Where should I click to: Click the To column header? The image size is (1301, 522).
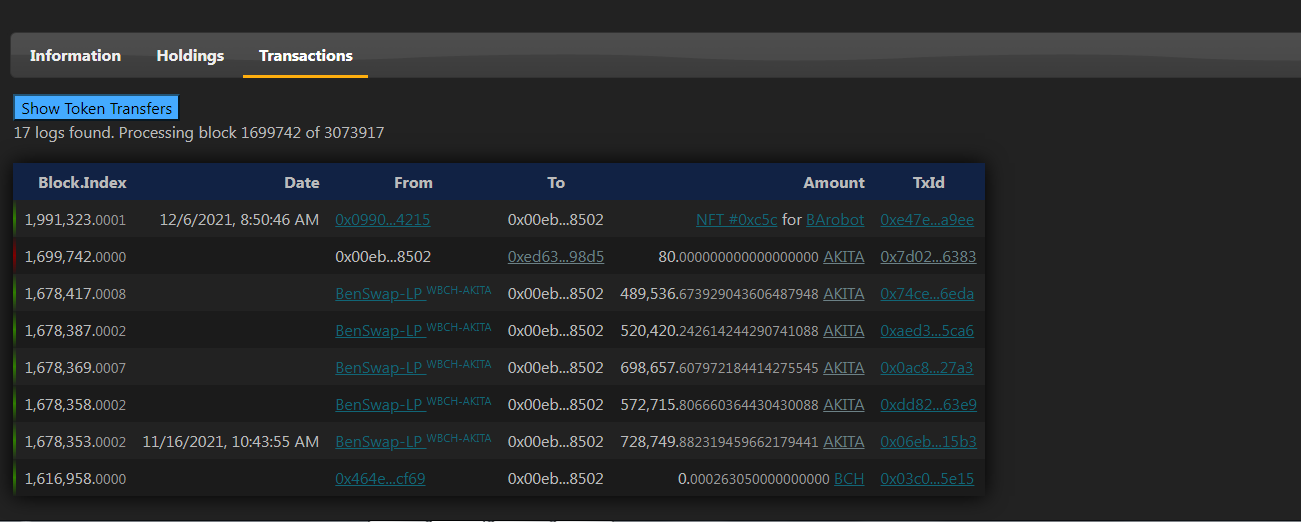coord(556,182)
